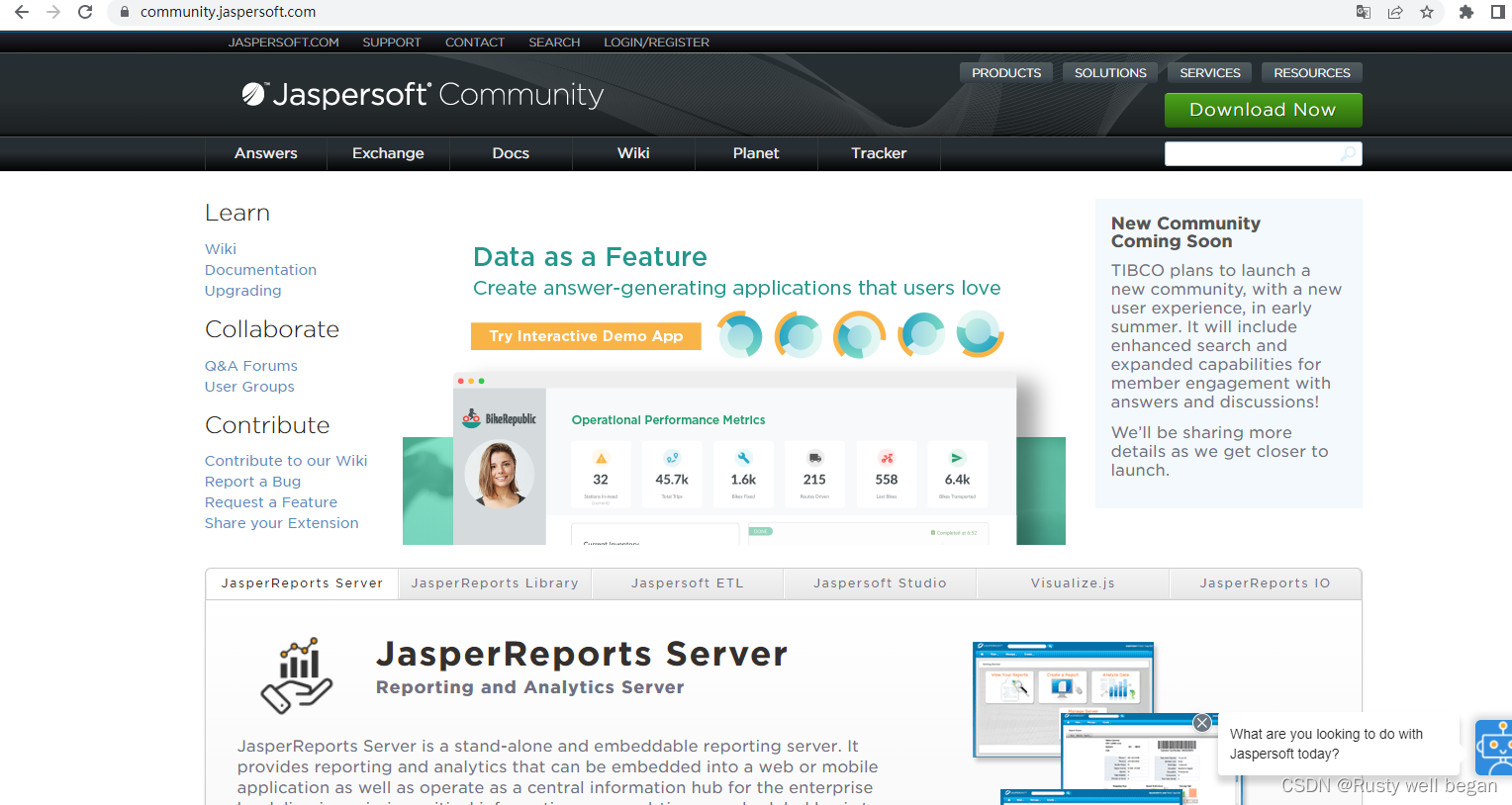This screenshot has width=1512, height=805.
Task: Click the share page icon in address bar
Action: (1395, 12)
